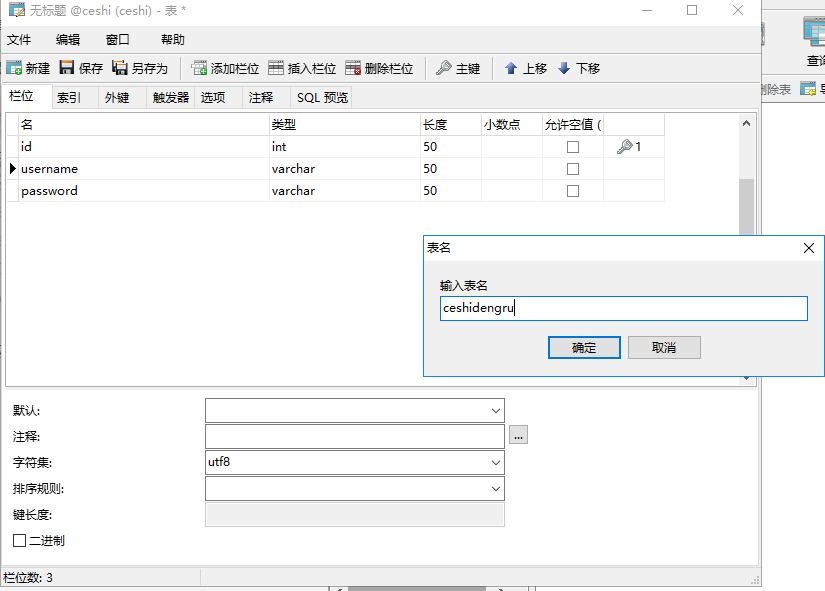Click the 小数点 column header
This screenshot has height=591, width=825.
(x=512, y=125)
